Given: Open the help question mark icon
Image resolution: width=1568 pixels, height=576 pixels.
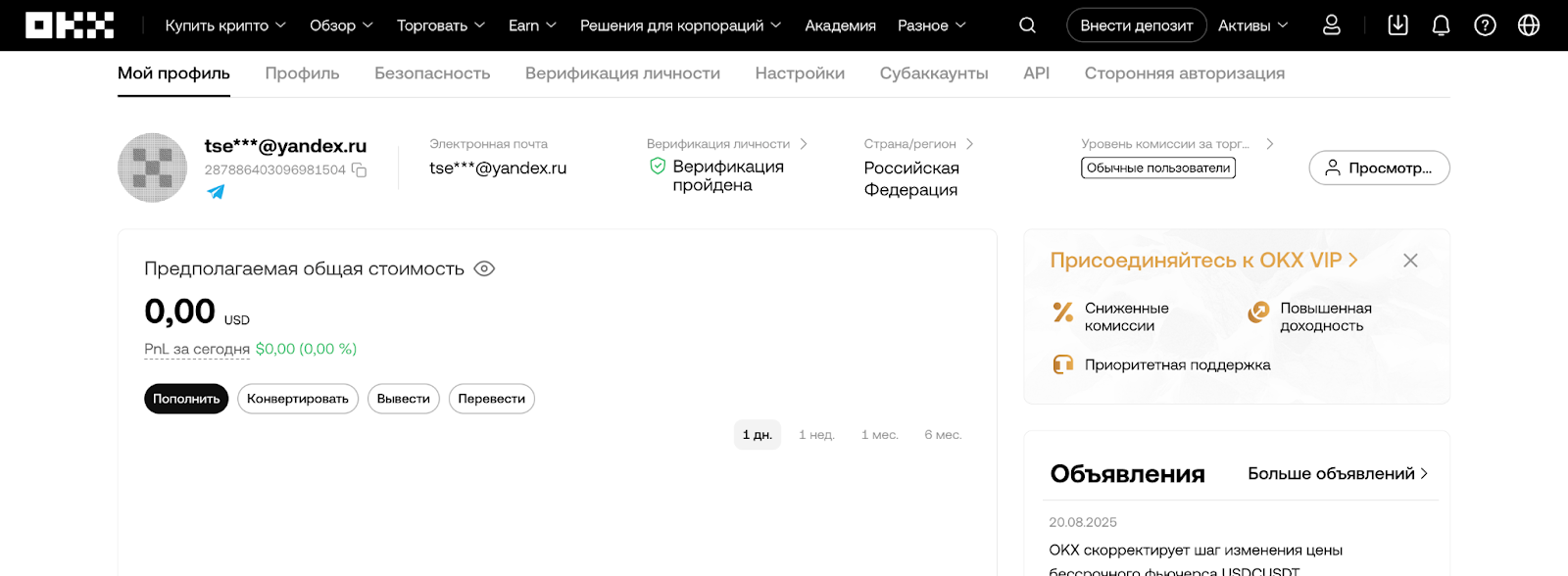Looking at the screenshot, I should click(x=1485, y=25).
